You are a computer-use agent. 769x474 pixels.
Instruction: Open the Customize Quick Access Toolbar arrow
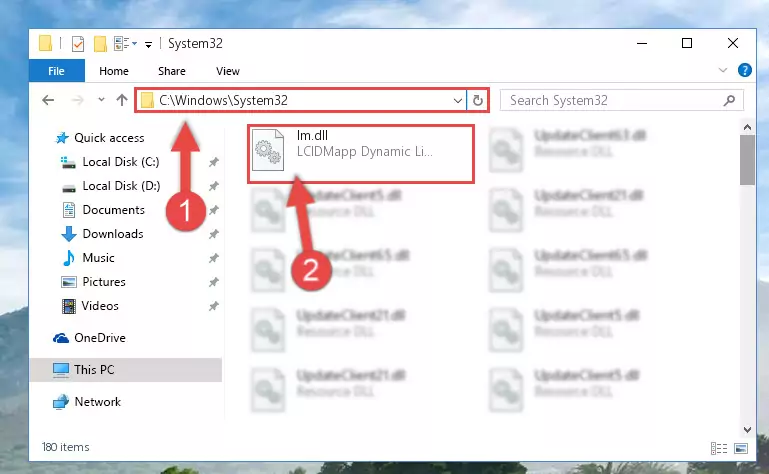pos(148,45)
